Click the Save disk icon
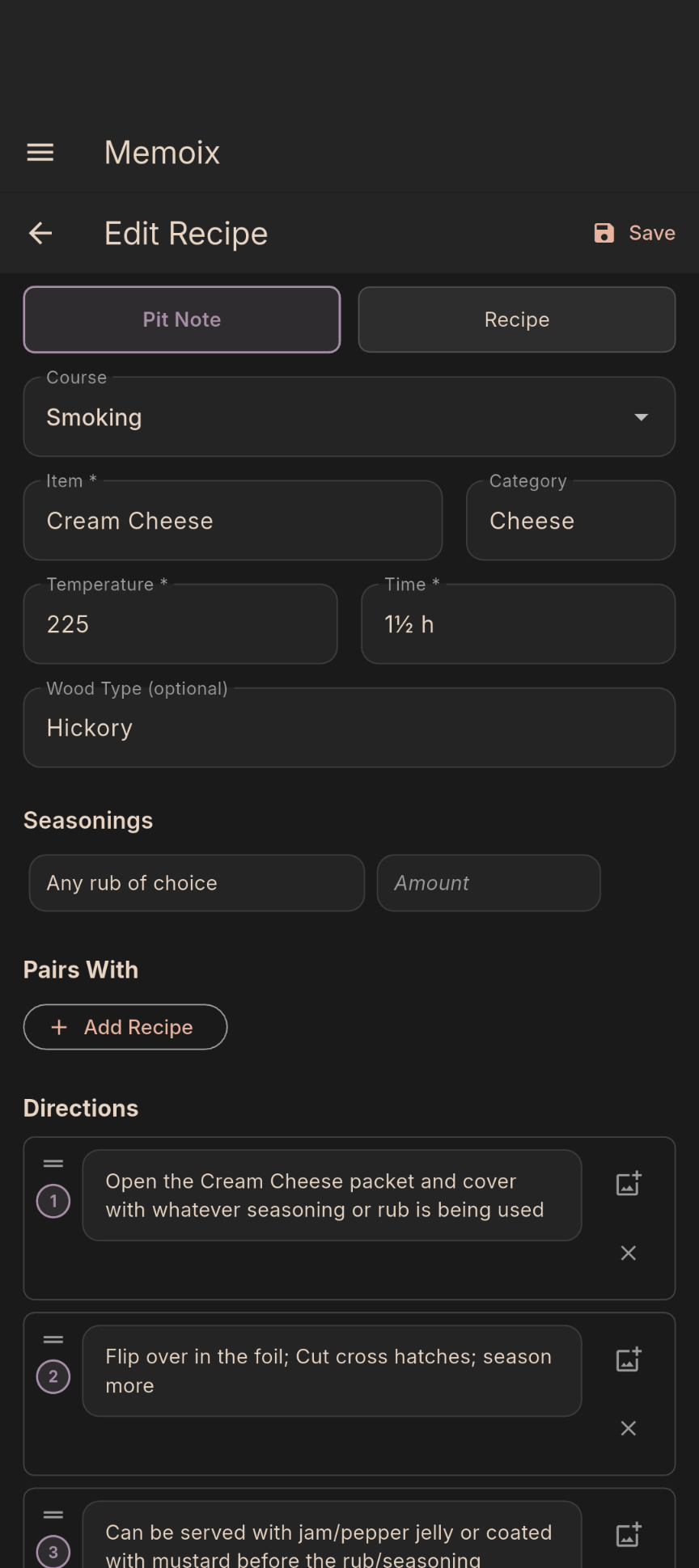Viewport: 699px width, 1568px height. click(x=603, y=233)
